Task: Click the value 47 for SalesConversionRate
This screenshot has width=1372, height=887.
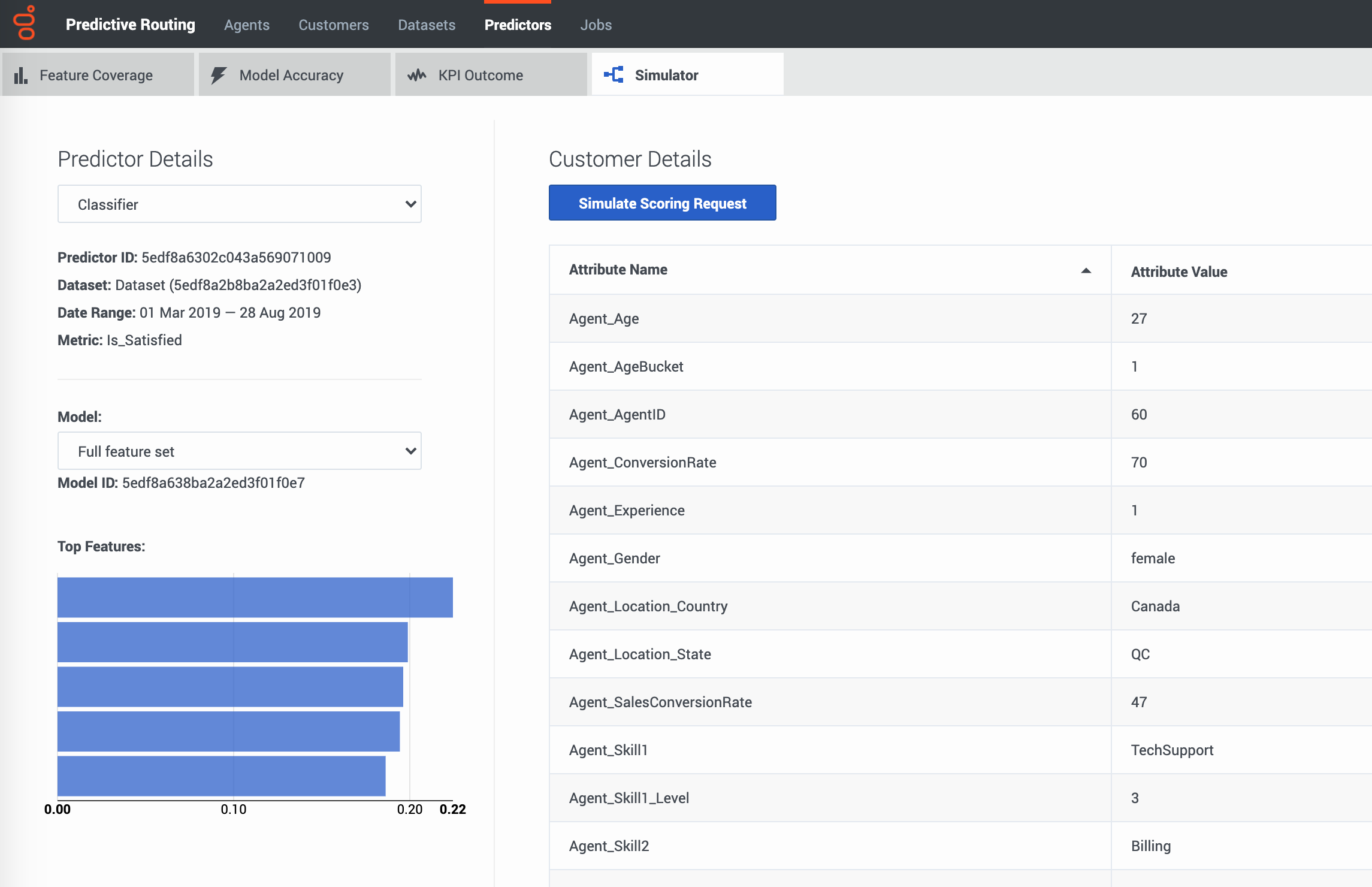Action: coord(1139,702)
